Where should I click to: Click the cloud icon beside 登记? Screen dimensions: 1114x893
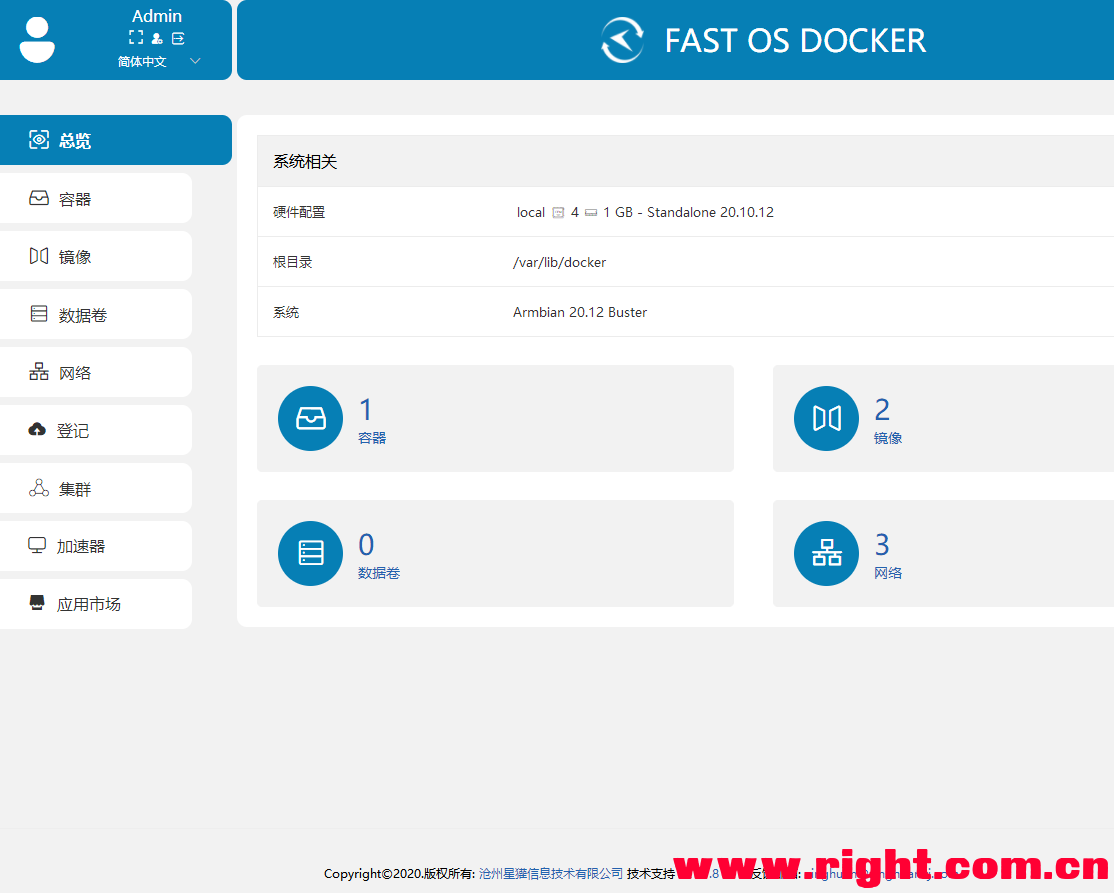[37, 429]
